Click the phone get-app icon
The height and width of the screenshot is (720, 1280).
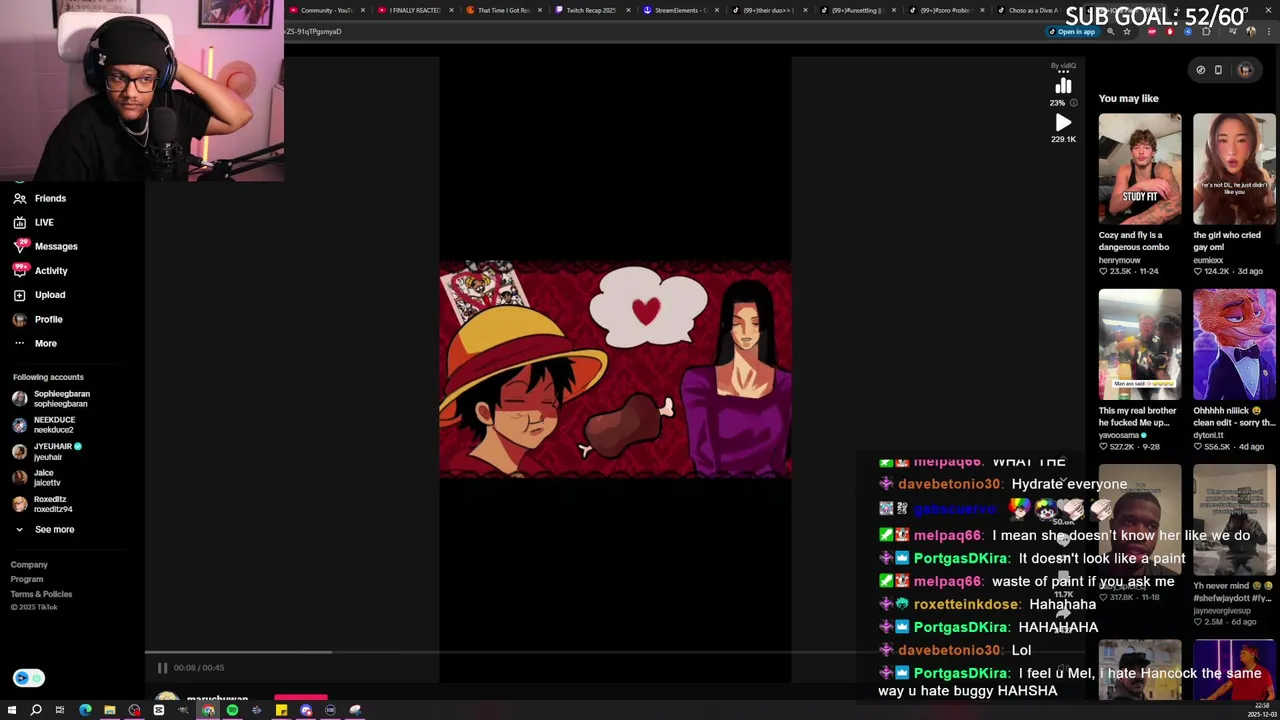point(1218,70)
